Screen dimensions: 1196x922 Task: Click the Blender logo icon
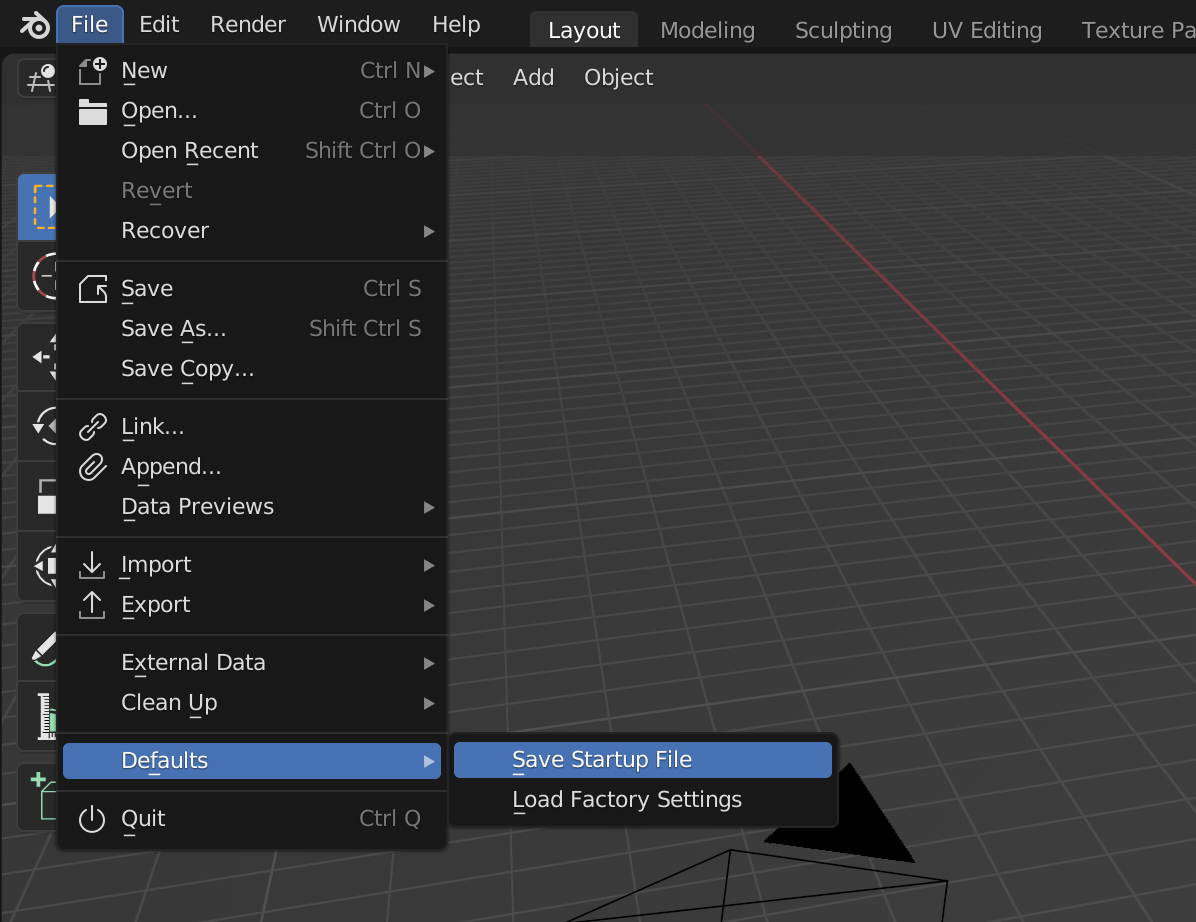click(x=34, y=25)
